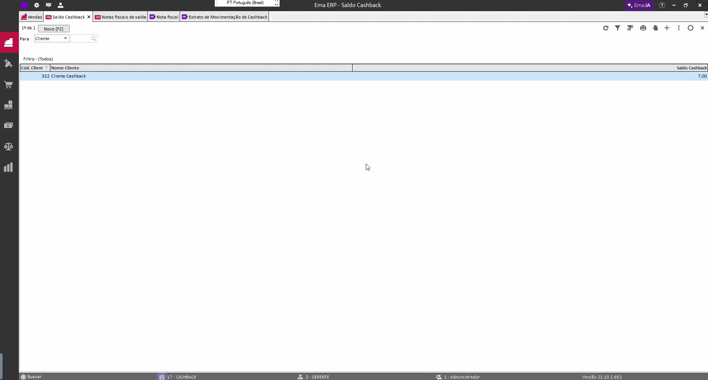Image resolution: width=708 pixels, height=380 pixels.
Task: Switch to the Vendas tab
Action: 32,17
